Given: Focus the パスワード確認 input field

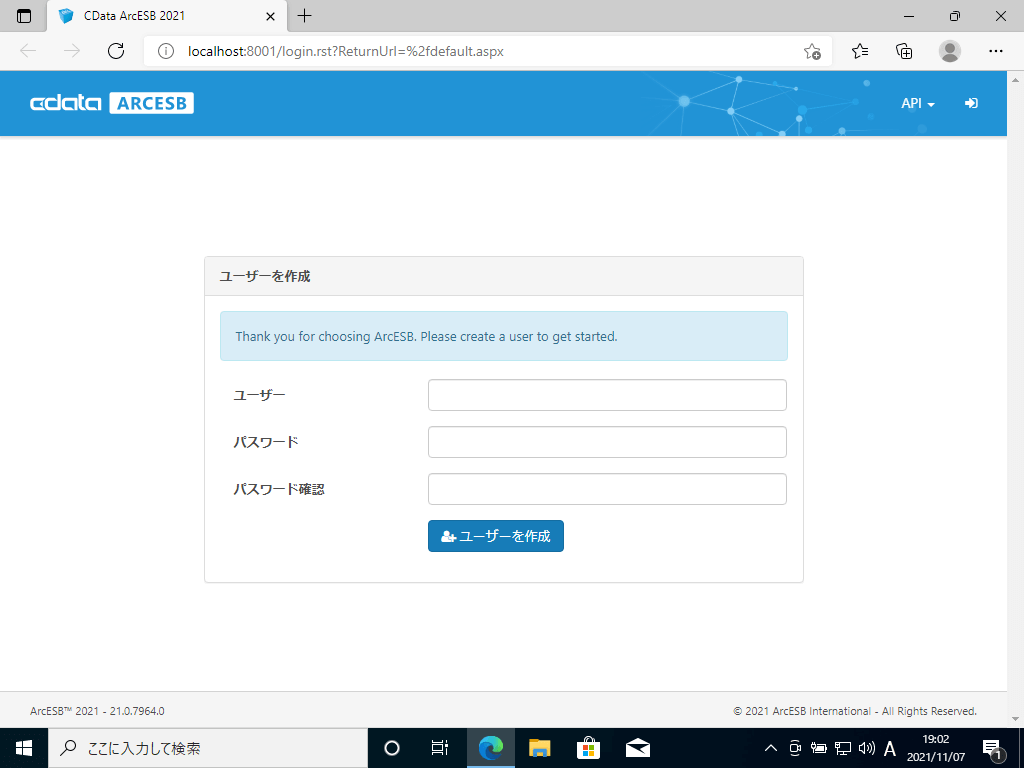Looking at the screenshot, I should (607, 489).
